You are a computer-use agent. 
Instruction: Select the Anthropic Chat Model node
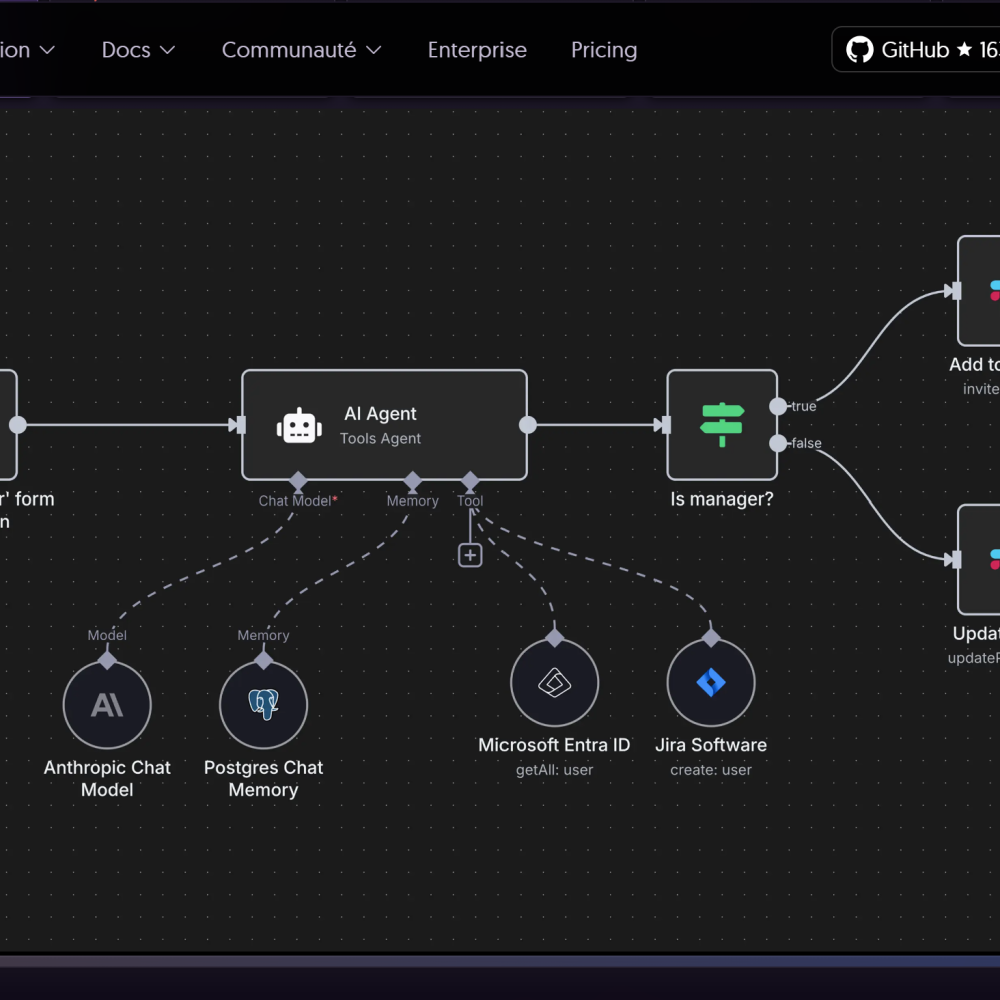(107, 705)
